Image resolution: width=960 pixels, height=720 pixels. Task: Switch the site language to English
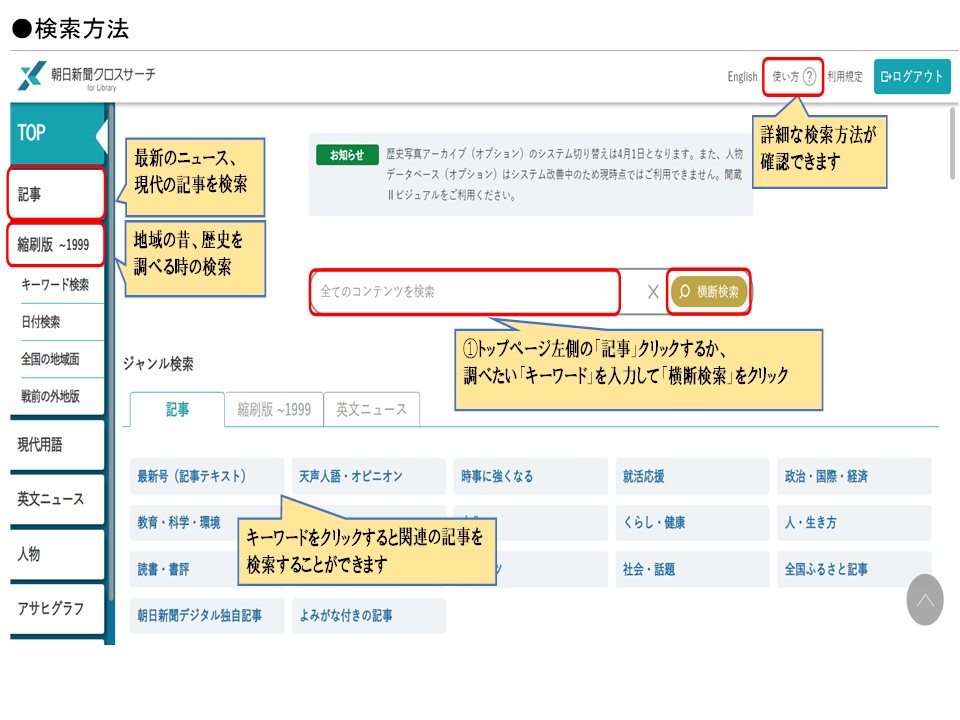point(742,77)
